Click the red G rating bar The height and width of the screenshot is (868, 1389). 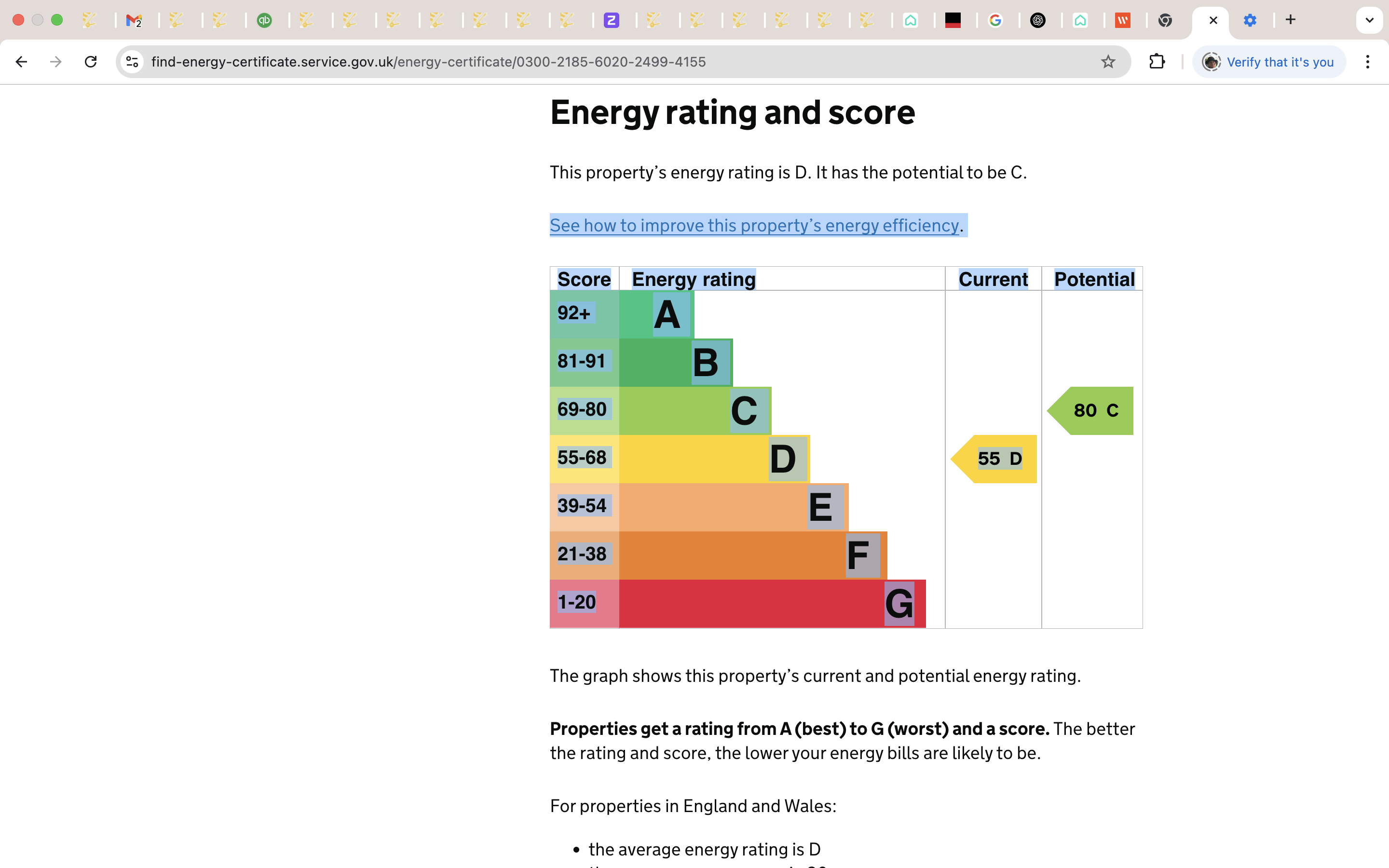click(x=771, y=603)
